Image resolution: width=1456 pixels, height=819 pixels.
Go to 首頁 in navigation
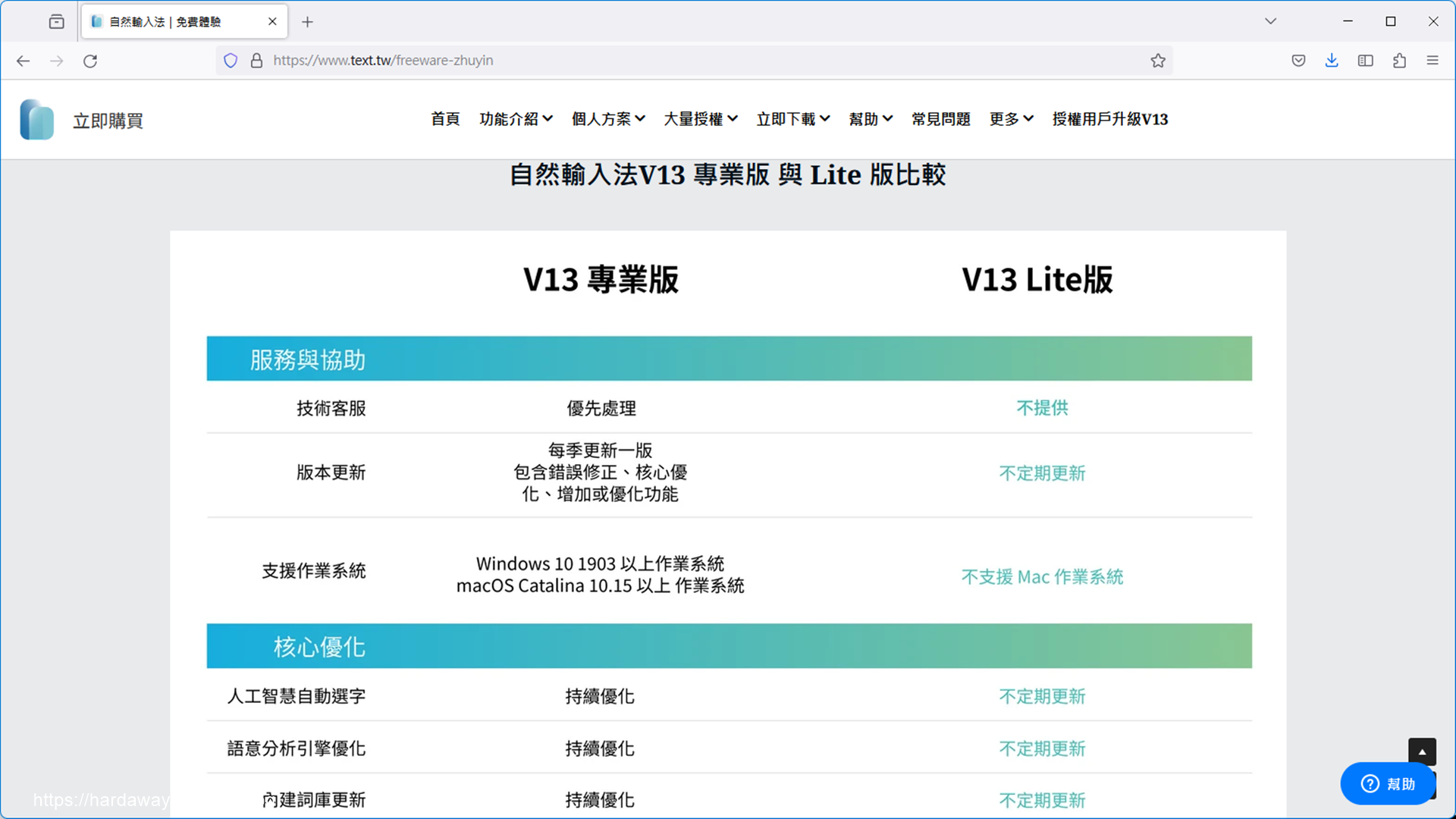pyautogui.click(x=445, y=119)
